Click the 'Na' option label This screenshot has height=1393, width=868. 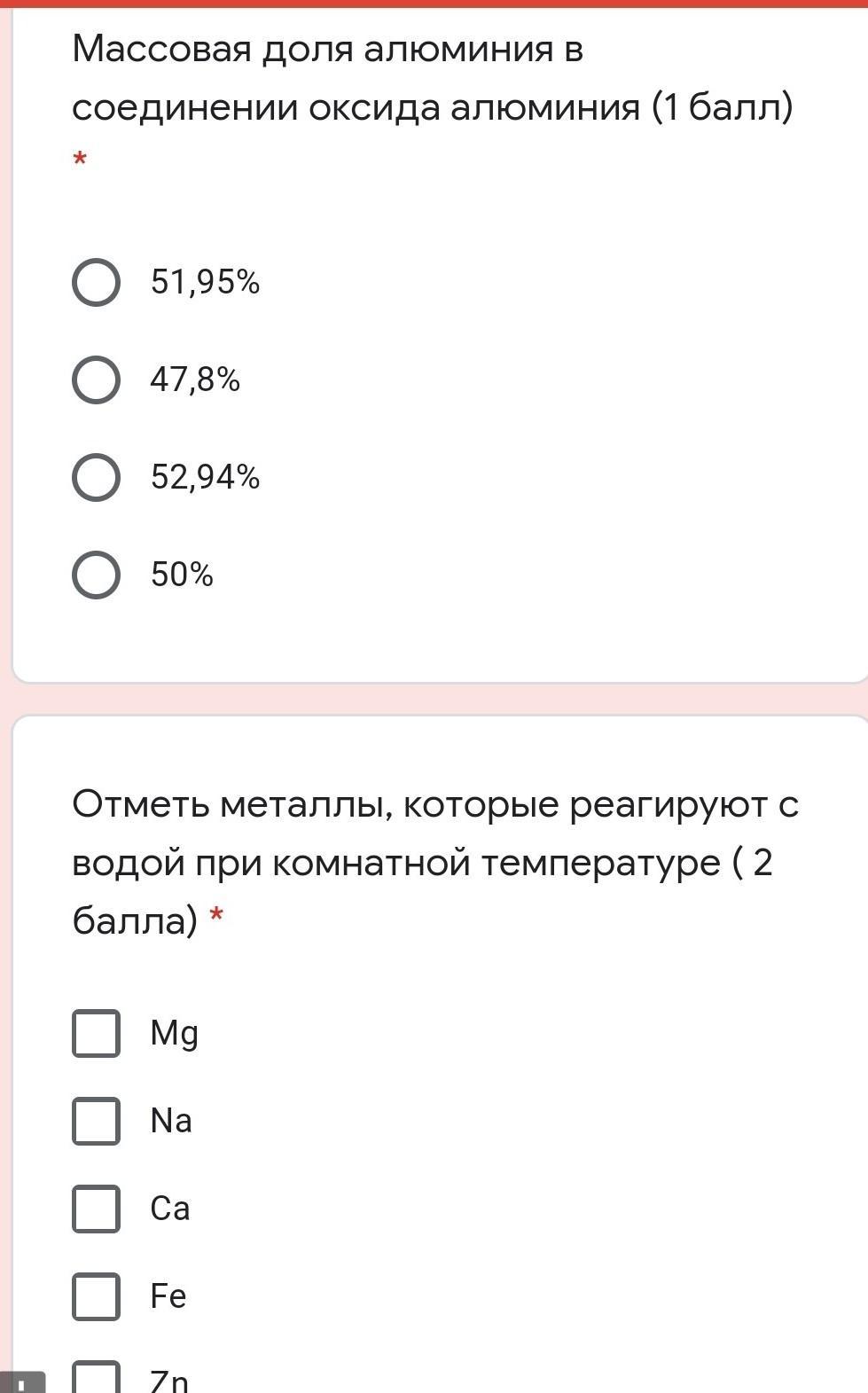[x=171, y=1121]
